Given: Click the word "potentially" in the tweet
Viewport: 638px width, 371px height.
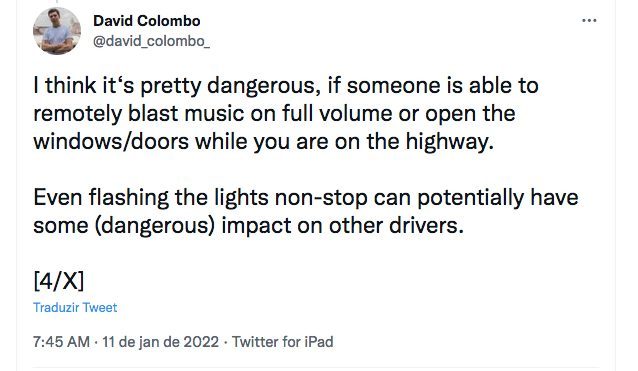Looking at the screenshot, I should [470, 198].
